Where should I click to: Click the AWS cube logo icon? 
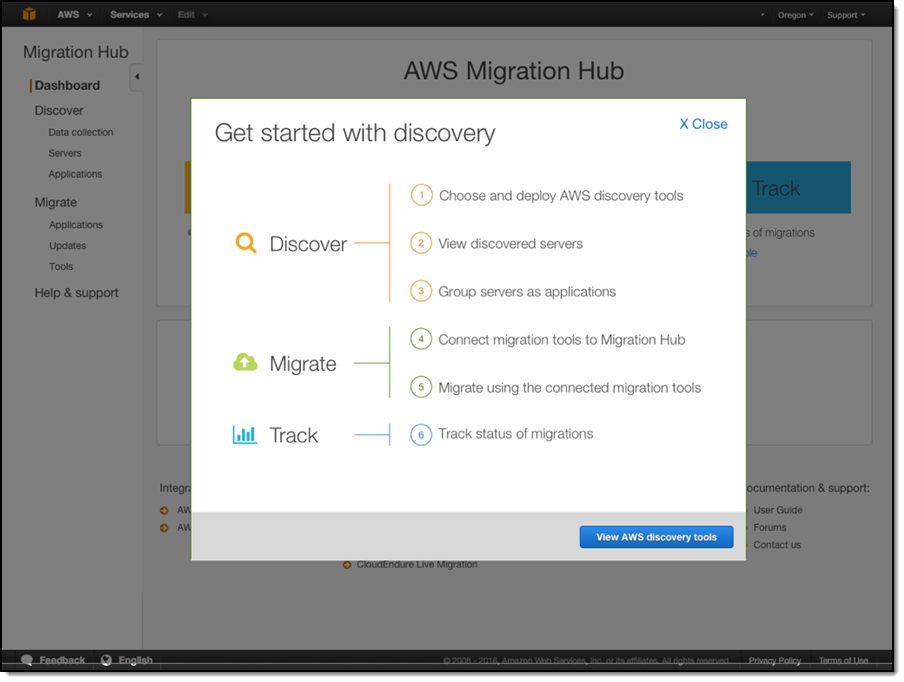(x=29, y=14)
